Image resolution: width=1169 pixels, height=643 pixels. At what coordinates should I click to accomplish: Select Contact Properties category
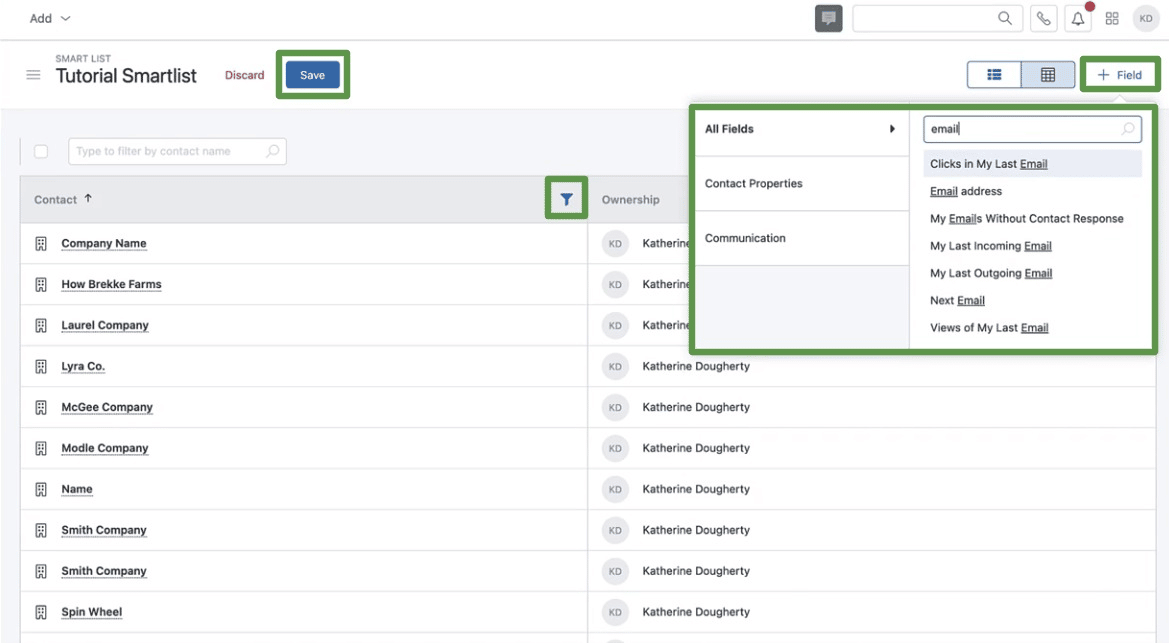[x=801, y=184]
